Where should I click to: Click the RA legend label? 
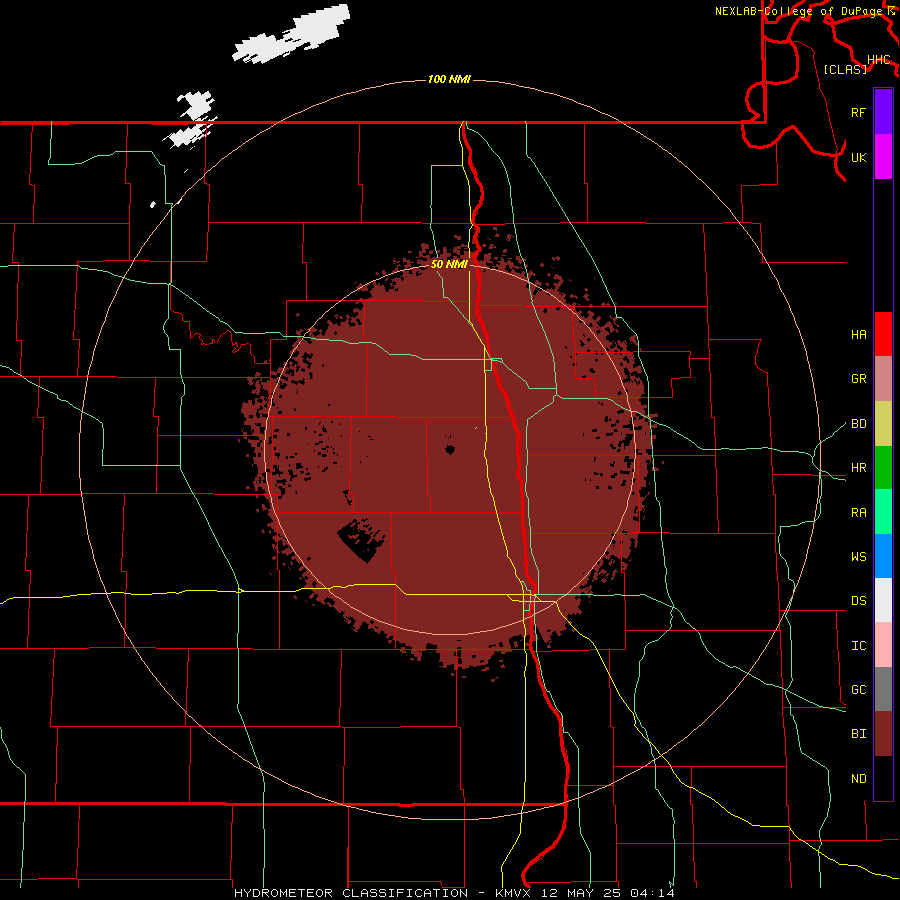point(858,513)
